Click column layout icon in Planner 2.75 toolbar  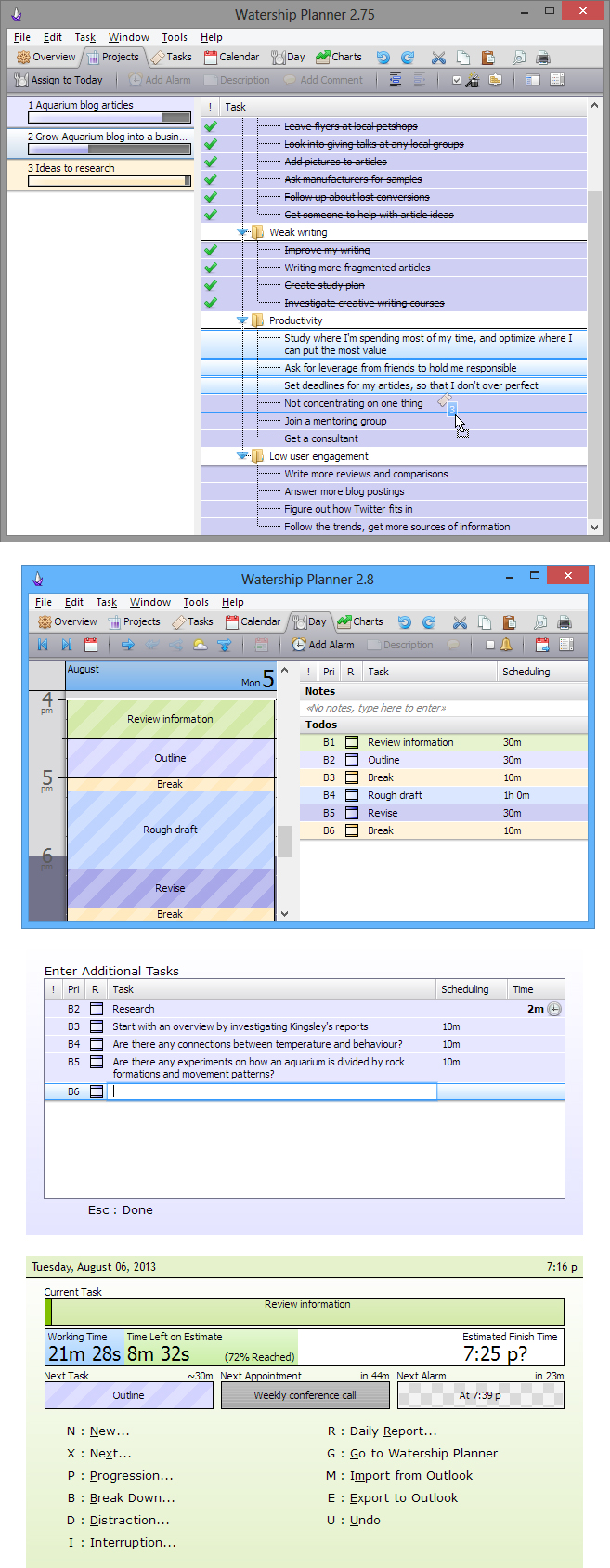(533, 80)
